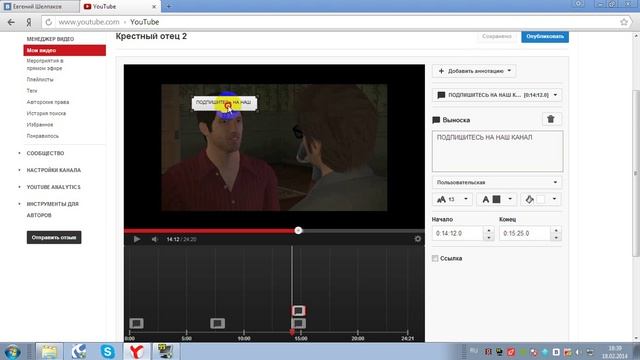Select the annotation marker near 7:30 on timeline
The width and height of the screenshot is (640, 360).
point(218,323)
